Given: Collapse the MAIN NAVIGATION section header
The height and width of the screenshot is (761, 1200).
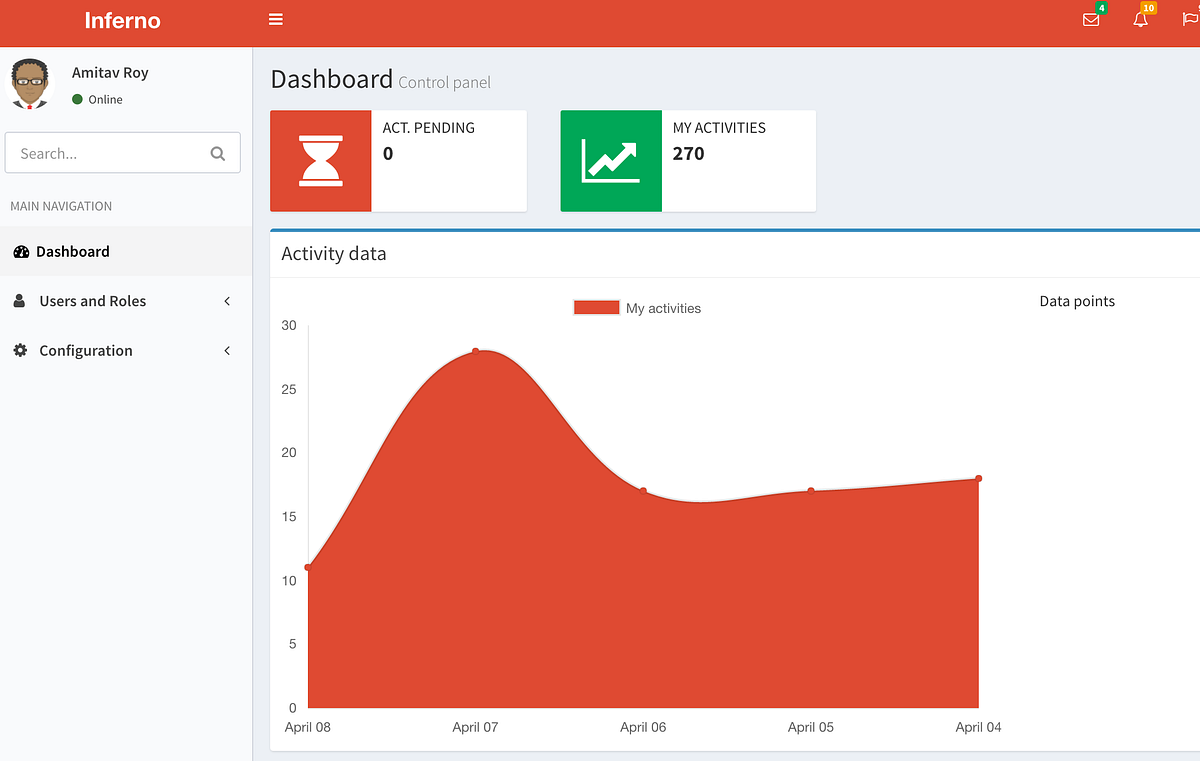Looking at the screenshot, I should point(61,206).
